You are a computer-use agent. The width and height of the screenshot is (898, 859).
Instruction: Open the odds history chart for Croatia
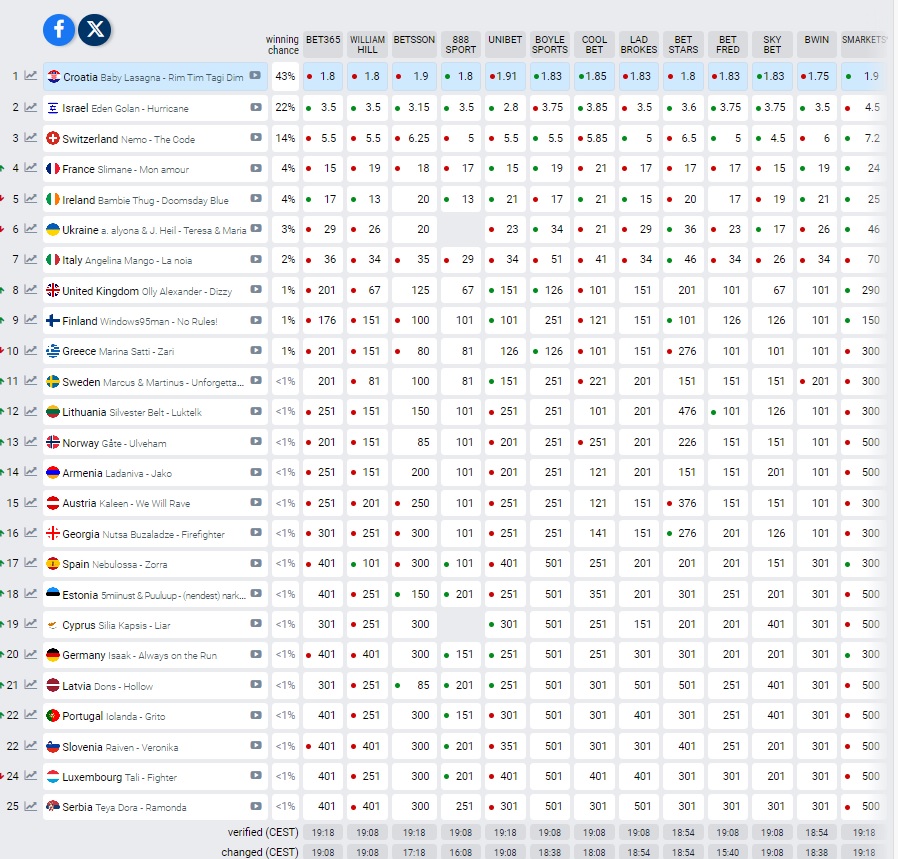[x=31, y=76]
